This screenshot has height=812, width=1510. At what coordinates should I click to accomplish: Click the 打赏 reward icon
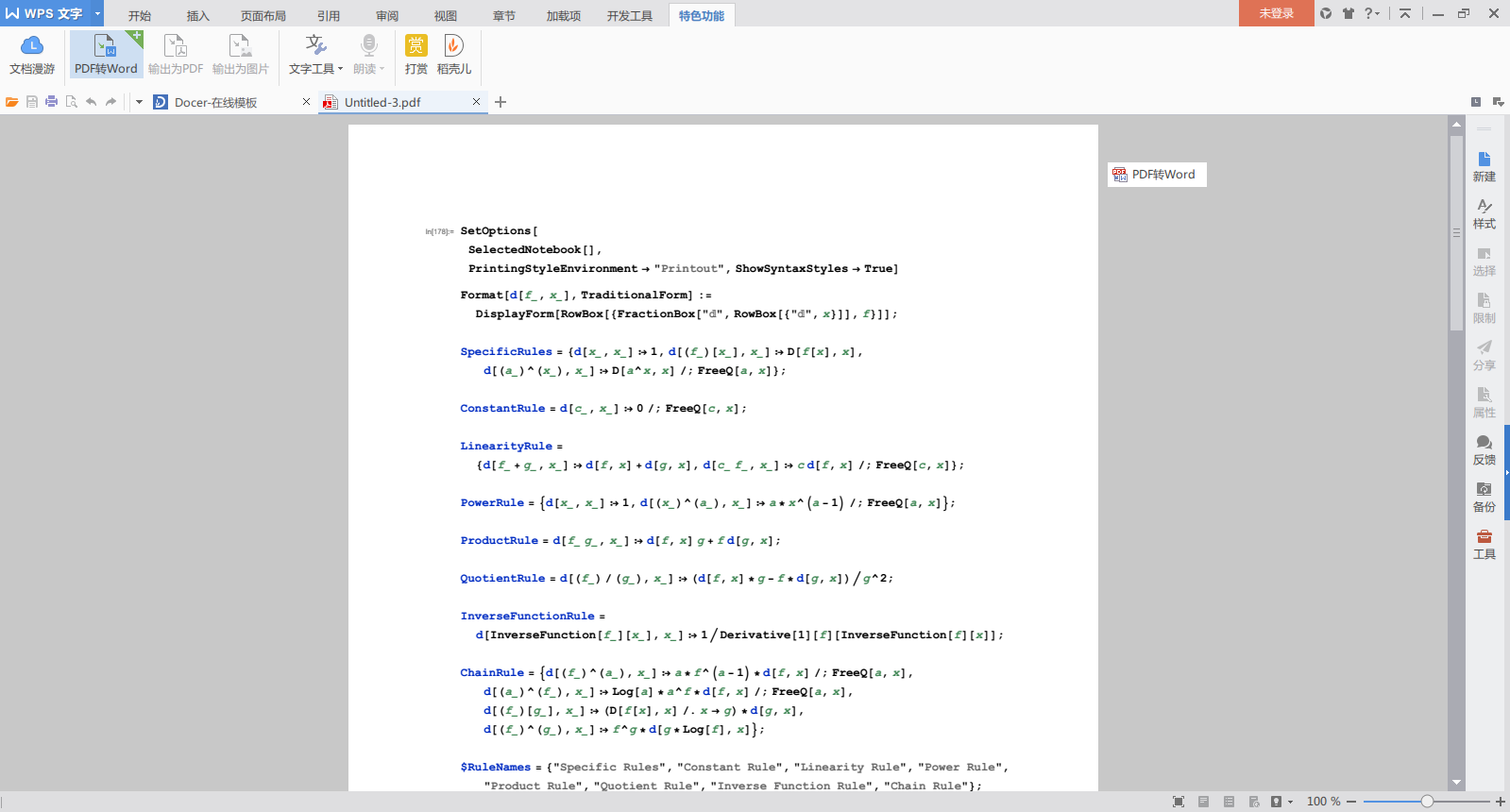416,55
